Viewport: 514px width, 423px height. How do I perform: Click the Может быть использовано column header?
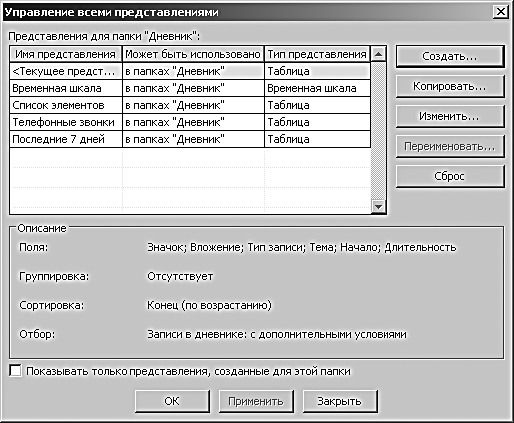(193, 54)
